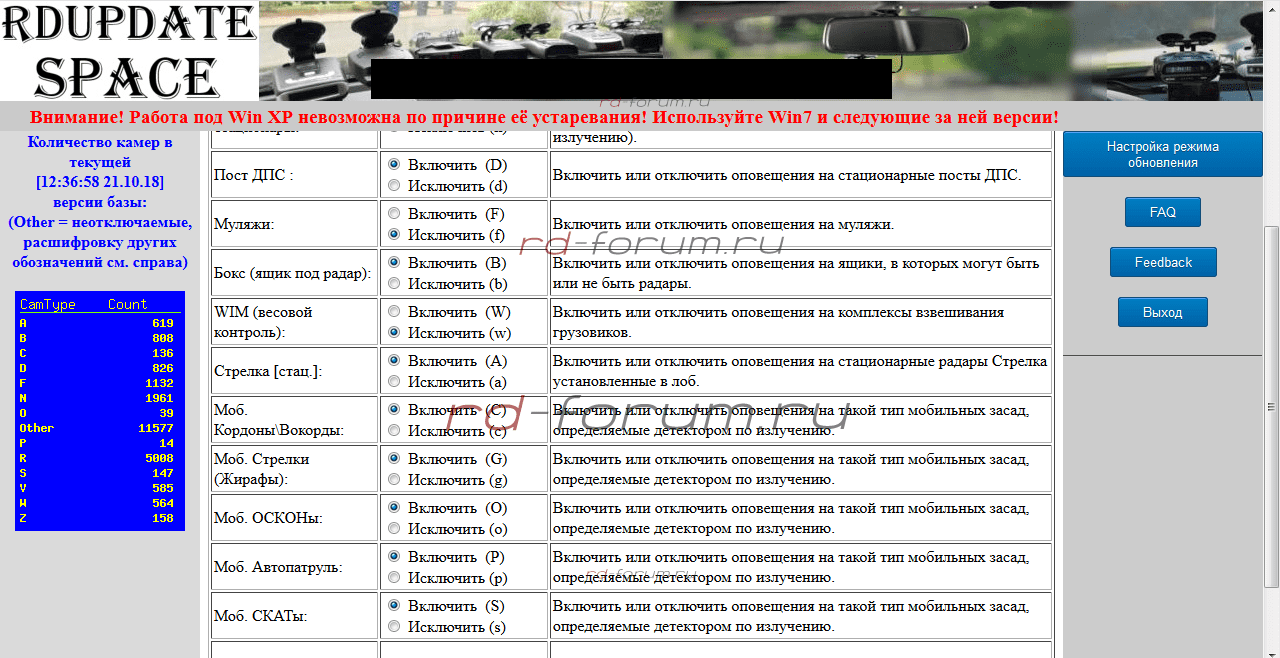Click the WIM (весовой контроль) label

coord(265,322)
